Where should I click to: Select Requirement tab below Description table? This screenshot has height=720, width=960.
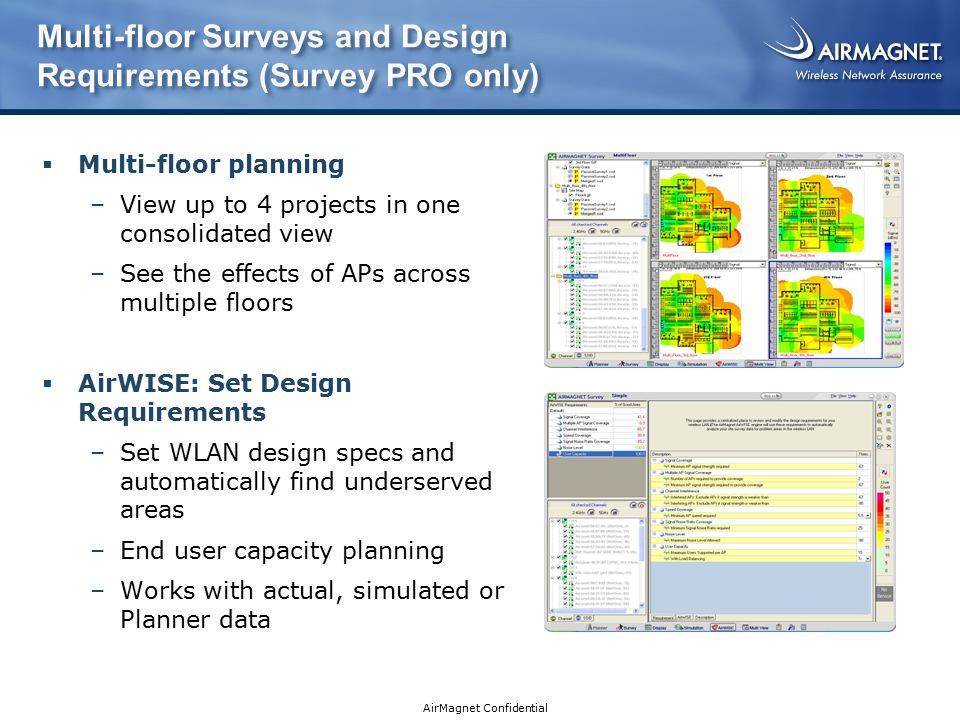[663, 618]
